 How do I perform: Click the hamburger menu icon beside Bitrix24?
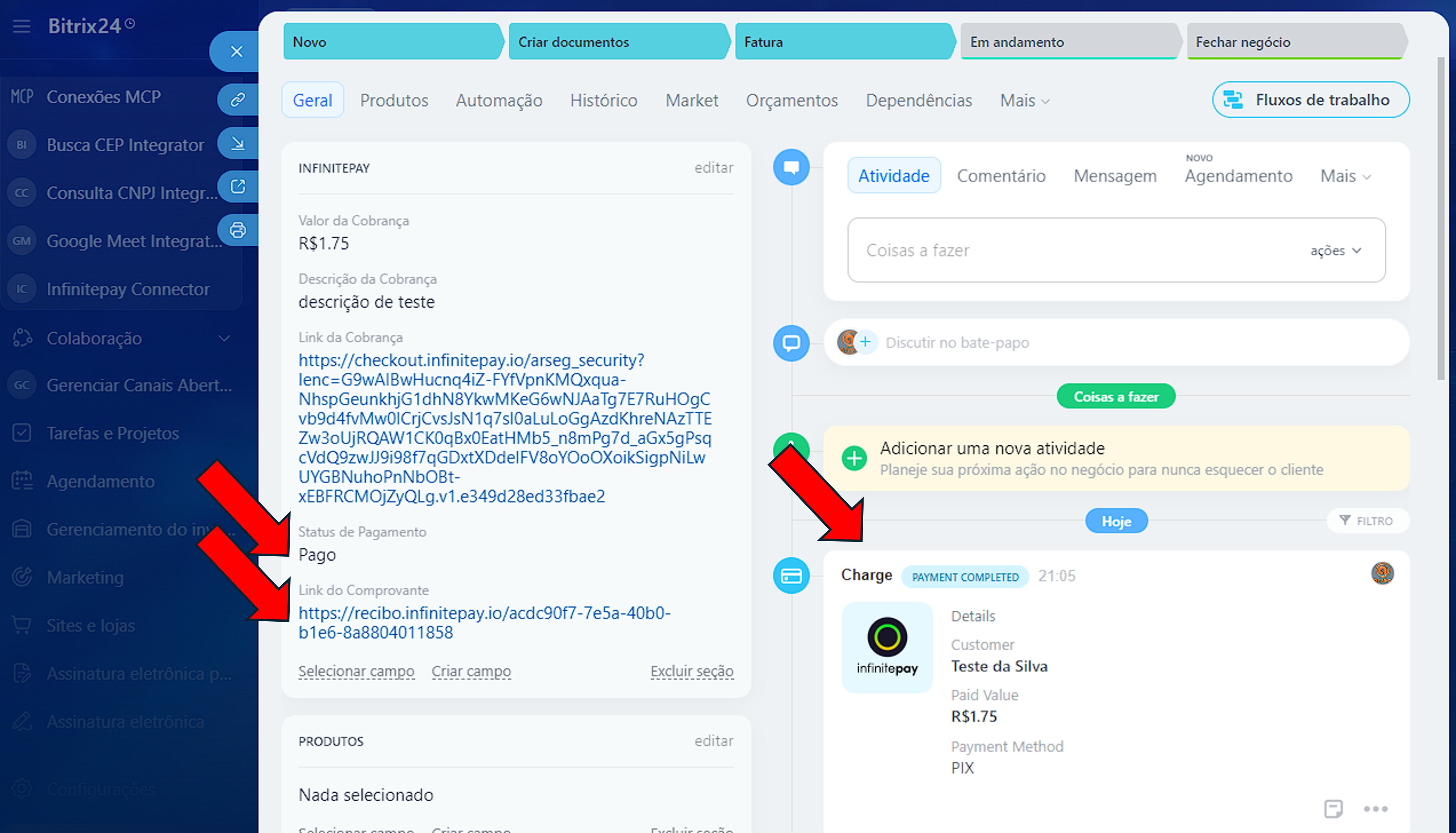coord(22,26)
